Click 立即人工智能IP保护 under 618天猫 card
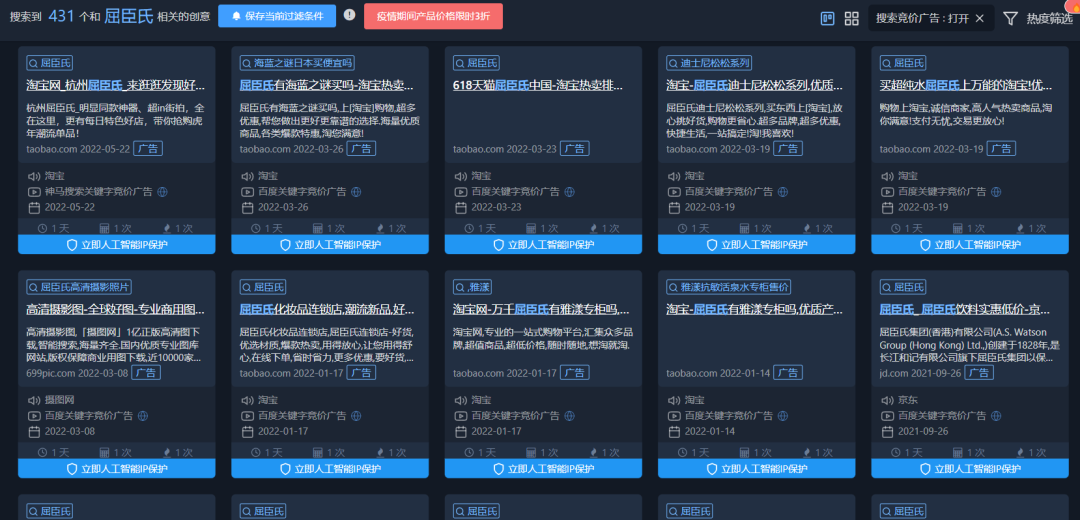The height and width of the screenshot is (520, 1080). click(x=543, y=245)
